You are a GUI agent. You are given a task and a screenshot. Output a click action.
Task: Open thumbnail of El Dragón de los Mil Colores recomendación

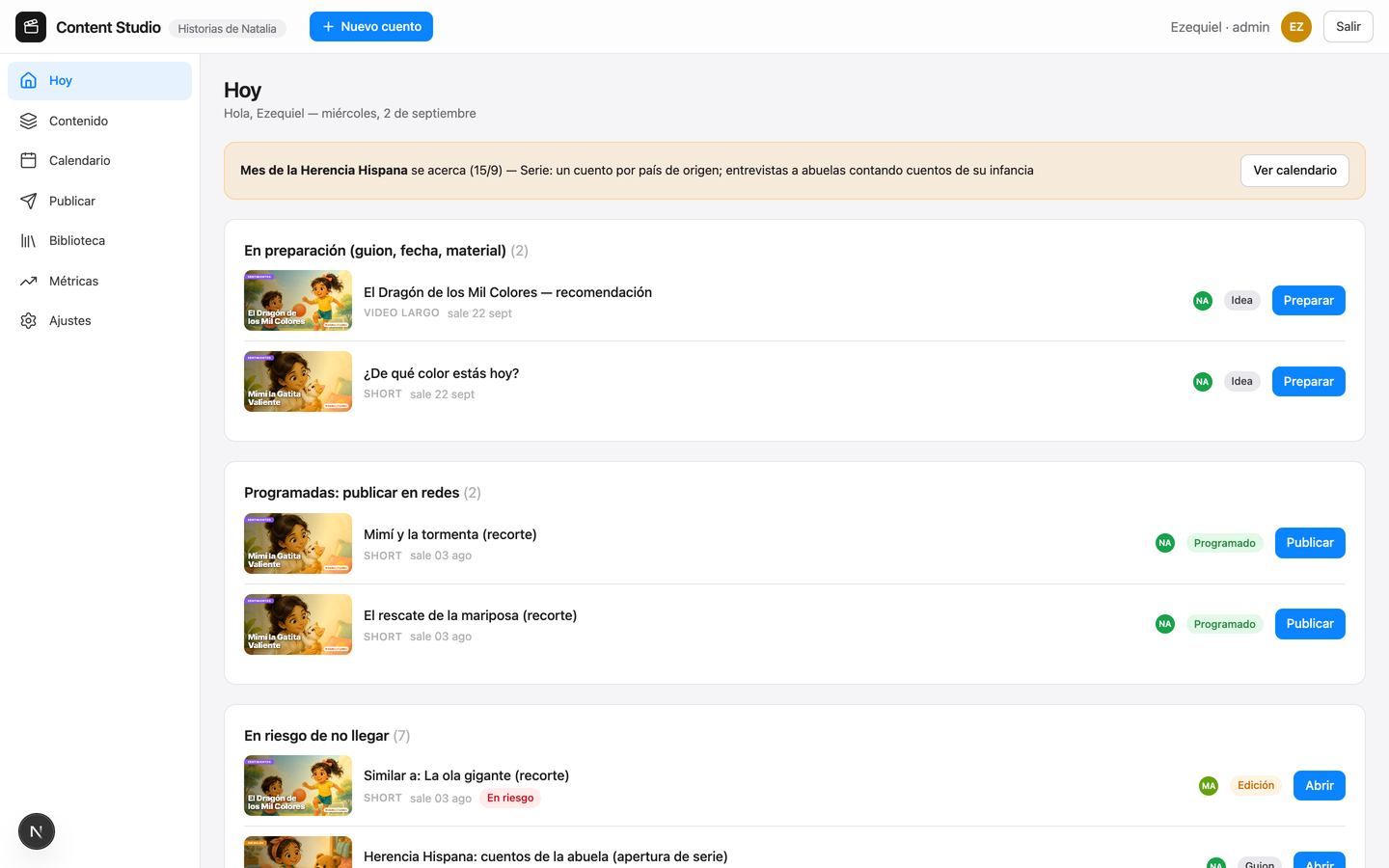(x=298, y=301)
